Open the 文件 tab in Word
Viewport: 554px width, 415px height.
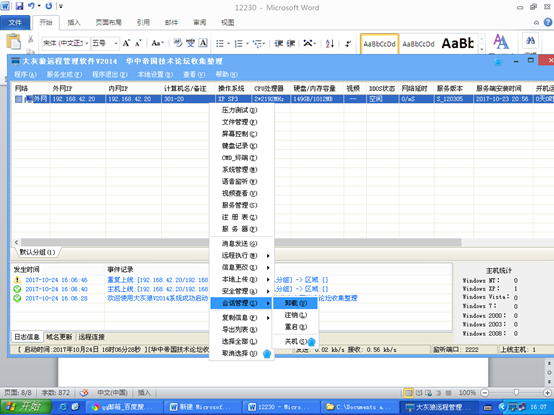pos(15,22)
